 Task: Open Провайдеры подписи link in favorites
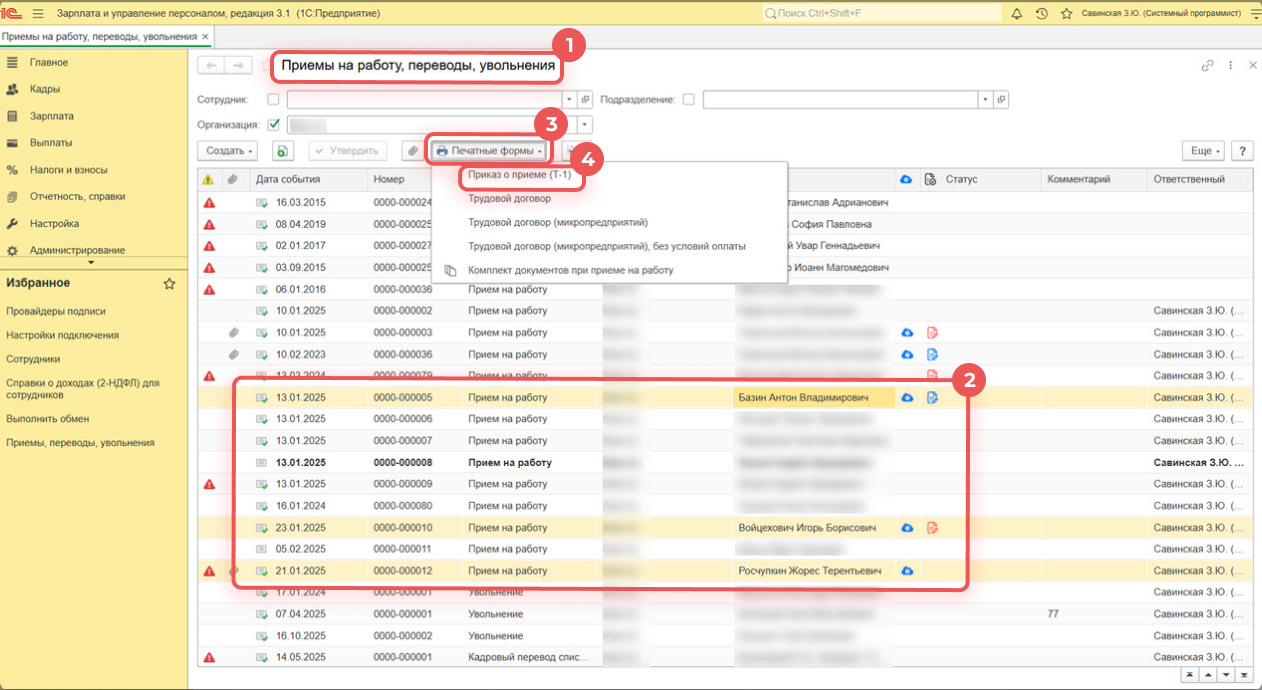click(56, 311)
